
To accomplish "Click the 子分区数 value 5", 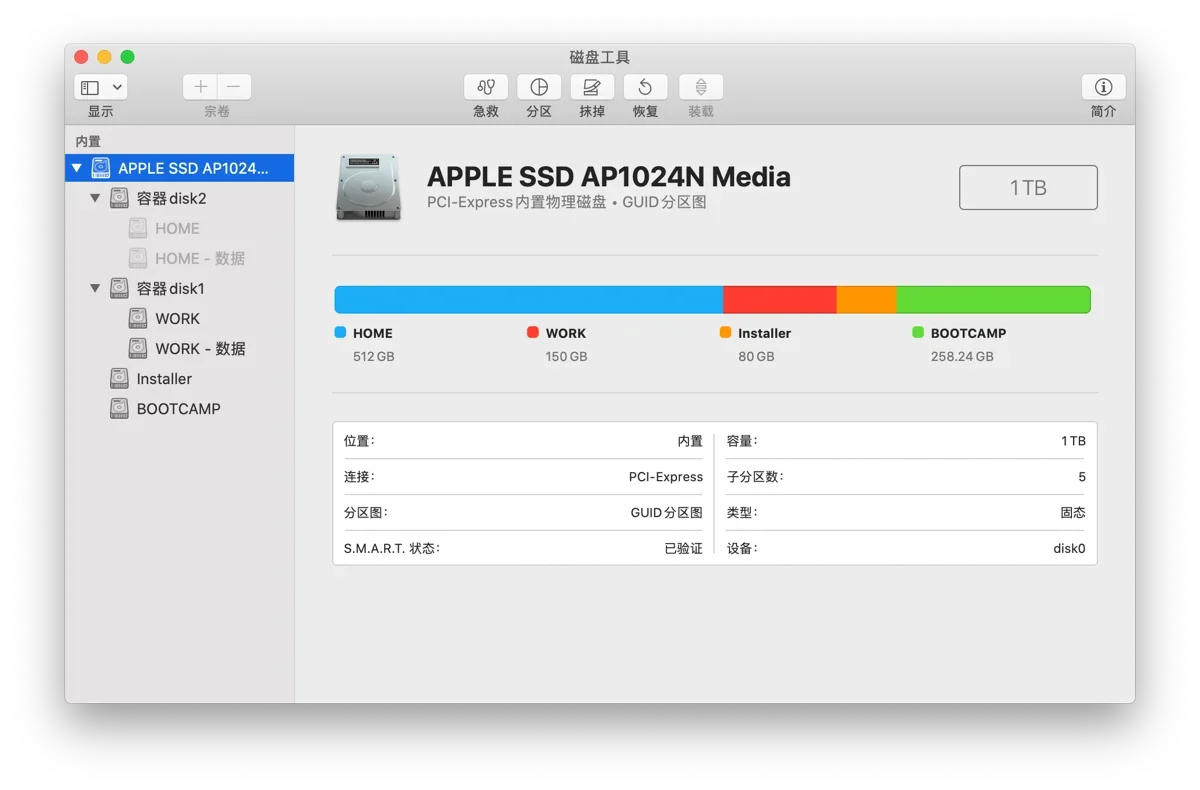I will tap(1082, 477).
